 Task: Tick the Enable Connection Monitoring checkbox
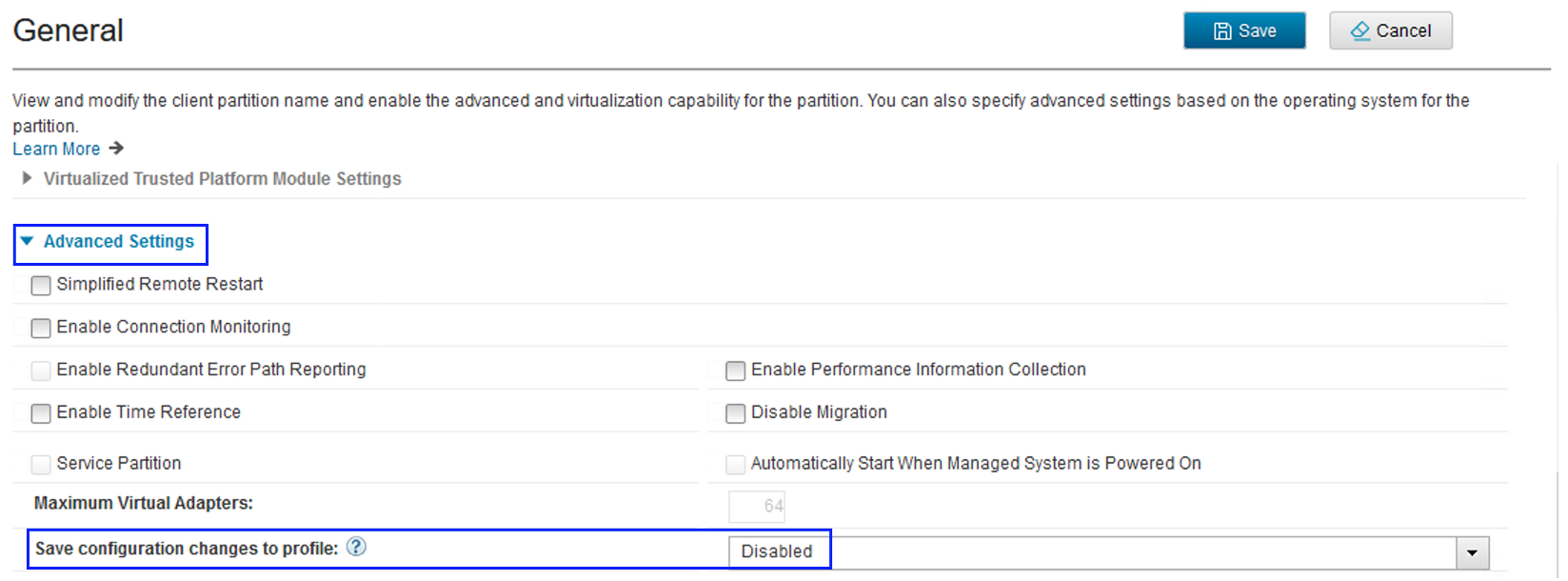pos(41,328)
